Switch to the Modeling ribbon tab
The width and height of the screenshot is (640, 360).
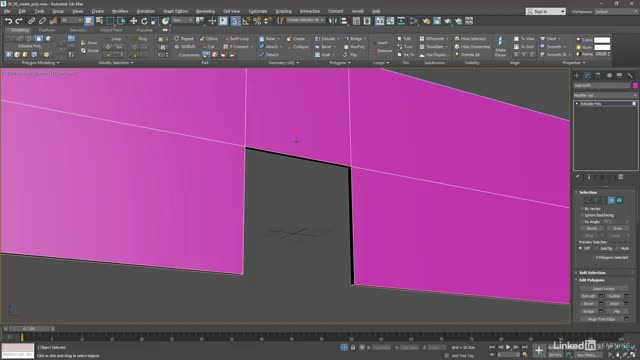coord(20,30)
